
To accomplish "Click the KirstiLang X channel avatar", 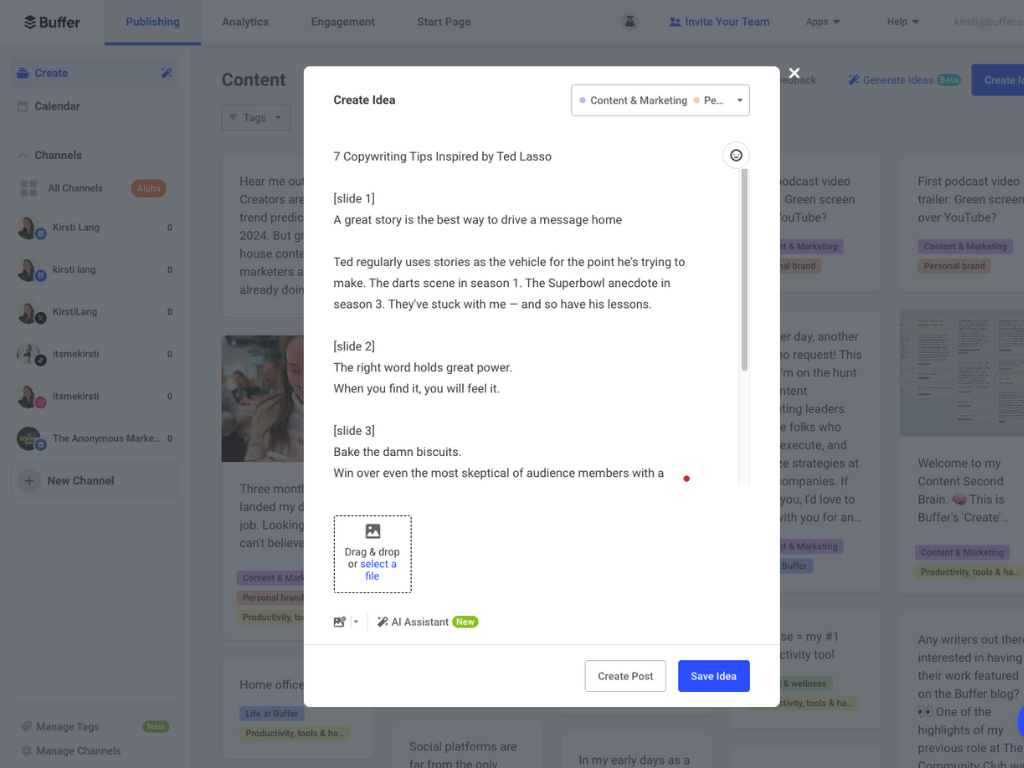I will [29, 312].
